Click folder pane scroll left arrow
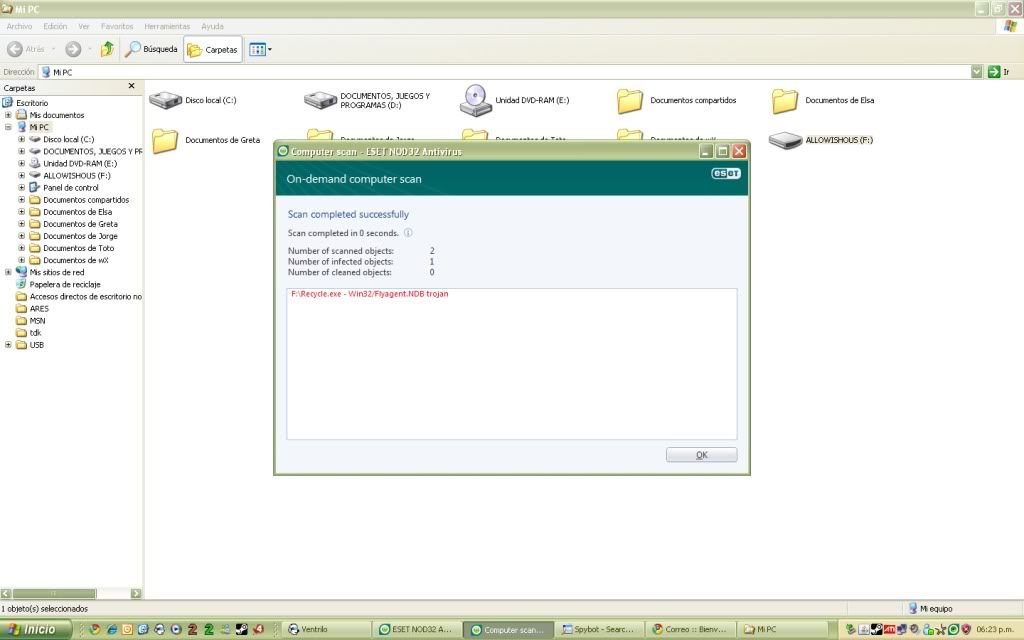Image resolution: width=1024 pixels, height=640 pixels. point(6,594)
